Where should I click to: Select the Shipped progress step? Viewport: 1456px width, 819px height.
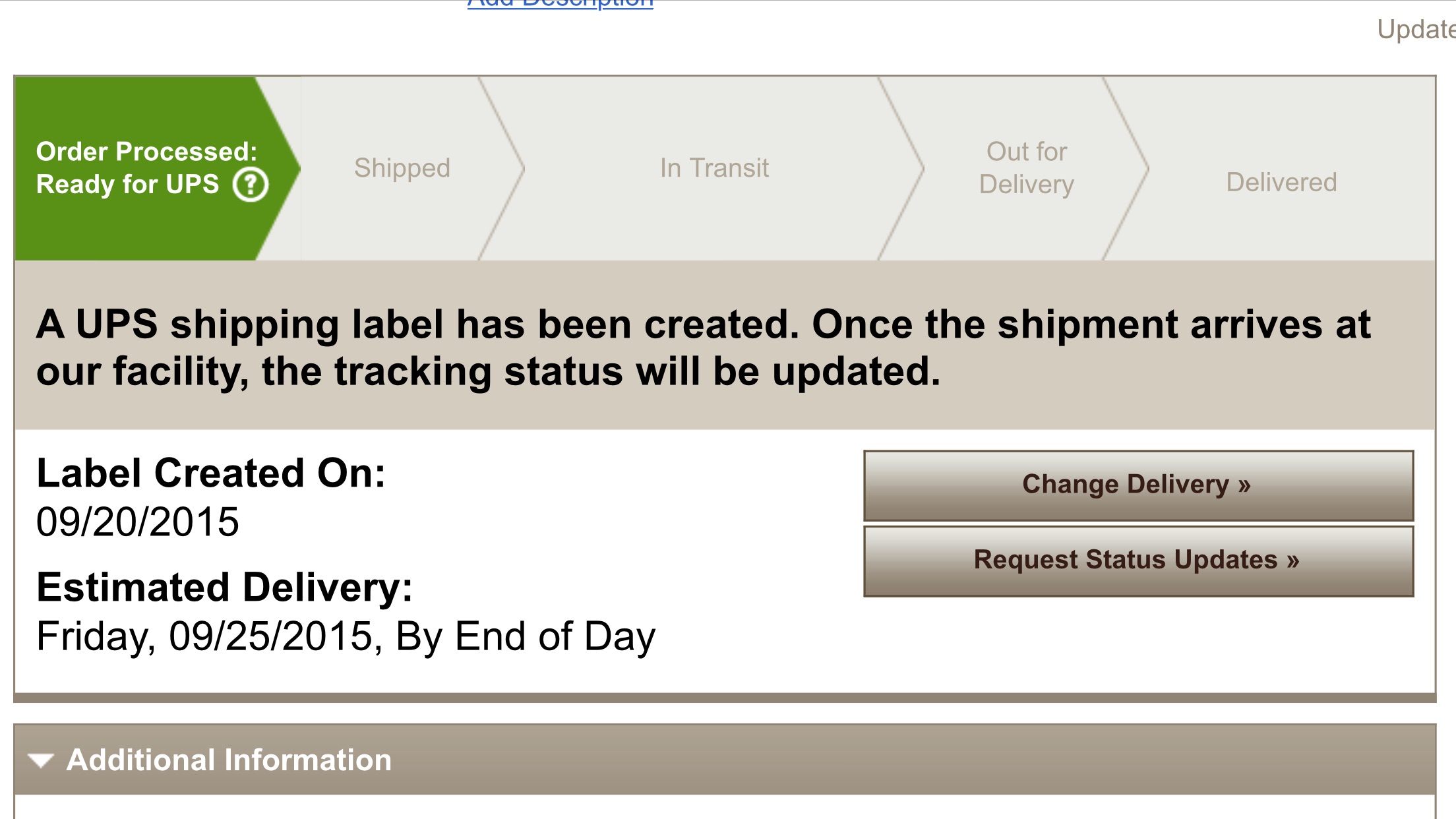coord(402,168)
